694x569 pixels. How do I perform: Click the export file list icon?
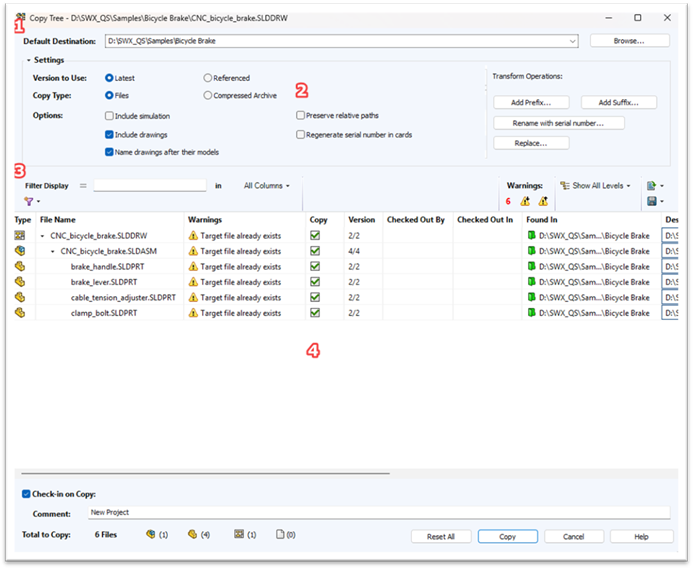[x=652, y=186]
